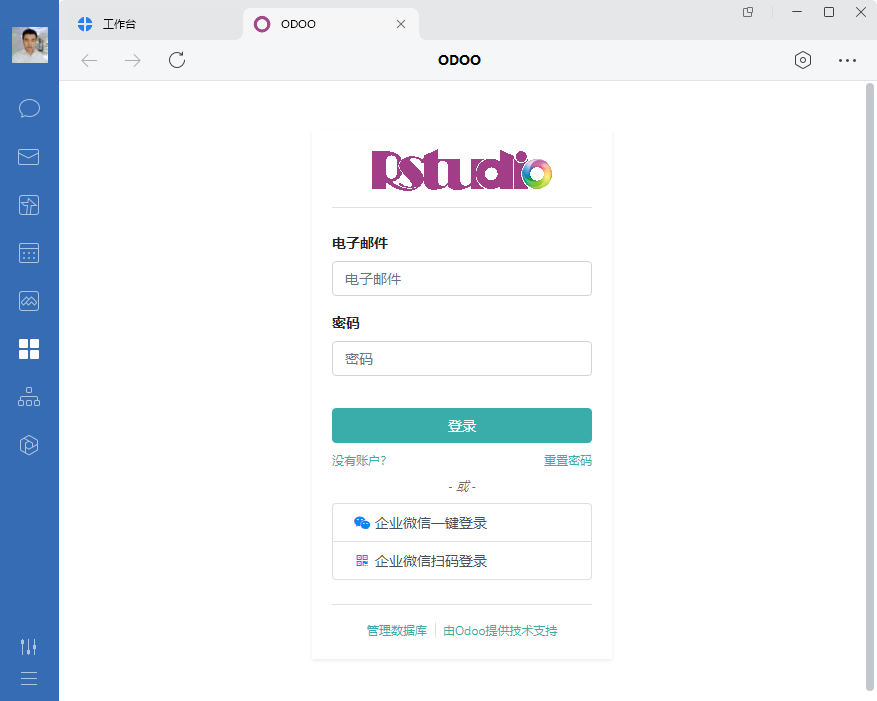Click the 登录 button

click(462, 426)
